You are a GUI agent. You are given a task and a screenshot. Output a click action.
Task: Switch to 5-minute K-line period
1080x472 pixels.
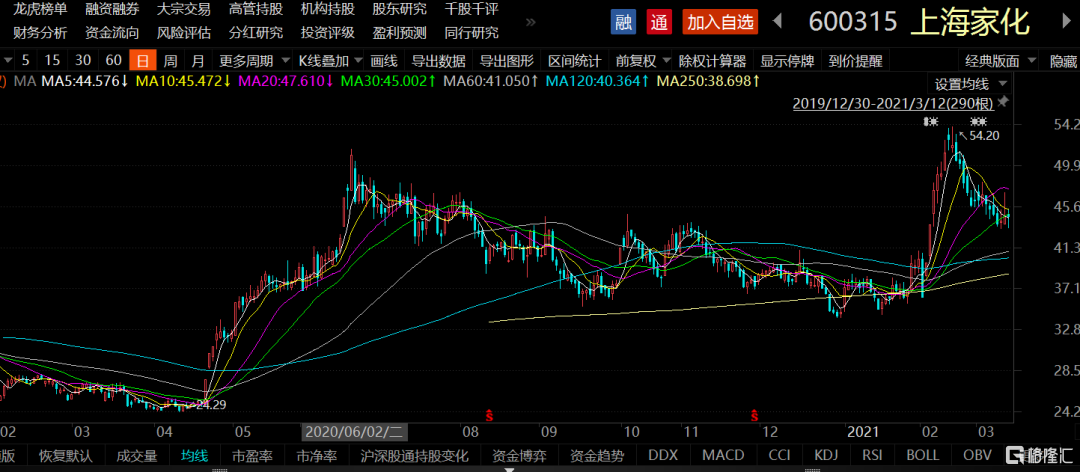tap(25, 61)
